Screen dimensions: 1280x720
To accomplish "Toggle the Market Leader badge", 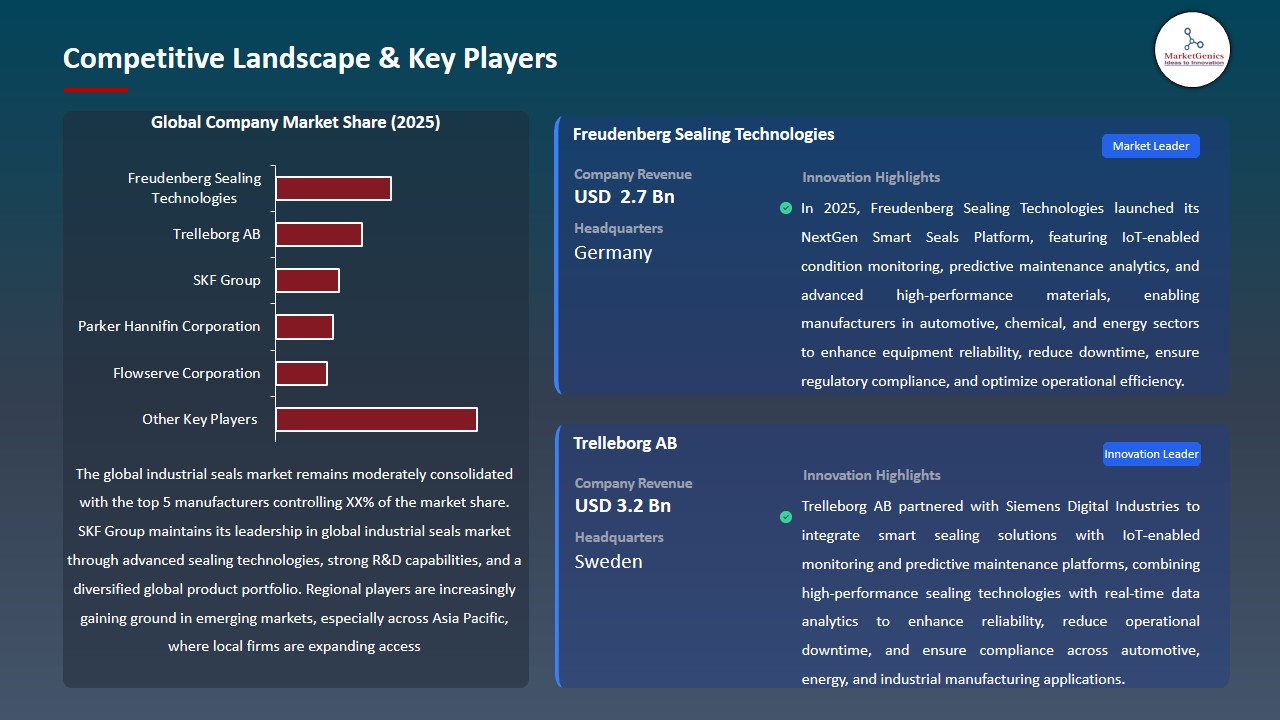I will click(1150, 145).
